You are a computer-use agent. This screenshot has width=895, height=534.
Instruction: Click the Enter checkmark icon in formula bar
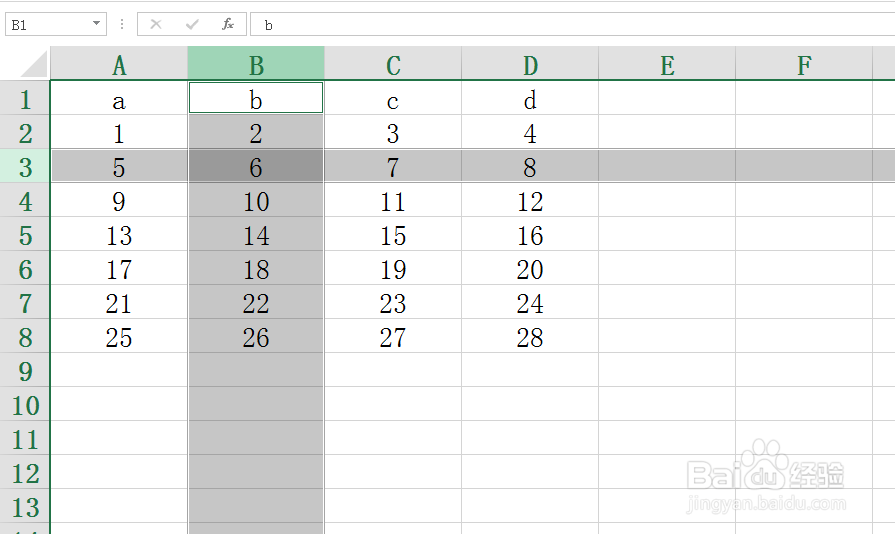coord(192,25)
